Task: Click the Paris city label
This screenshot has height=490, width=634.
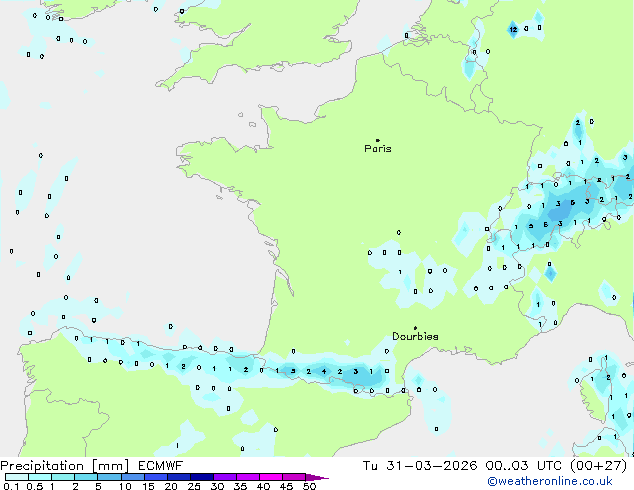Action: [378, 149]
